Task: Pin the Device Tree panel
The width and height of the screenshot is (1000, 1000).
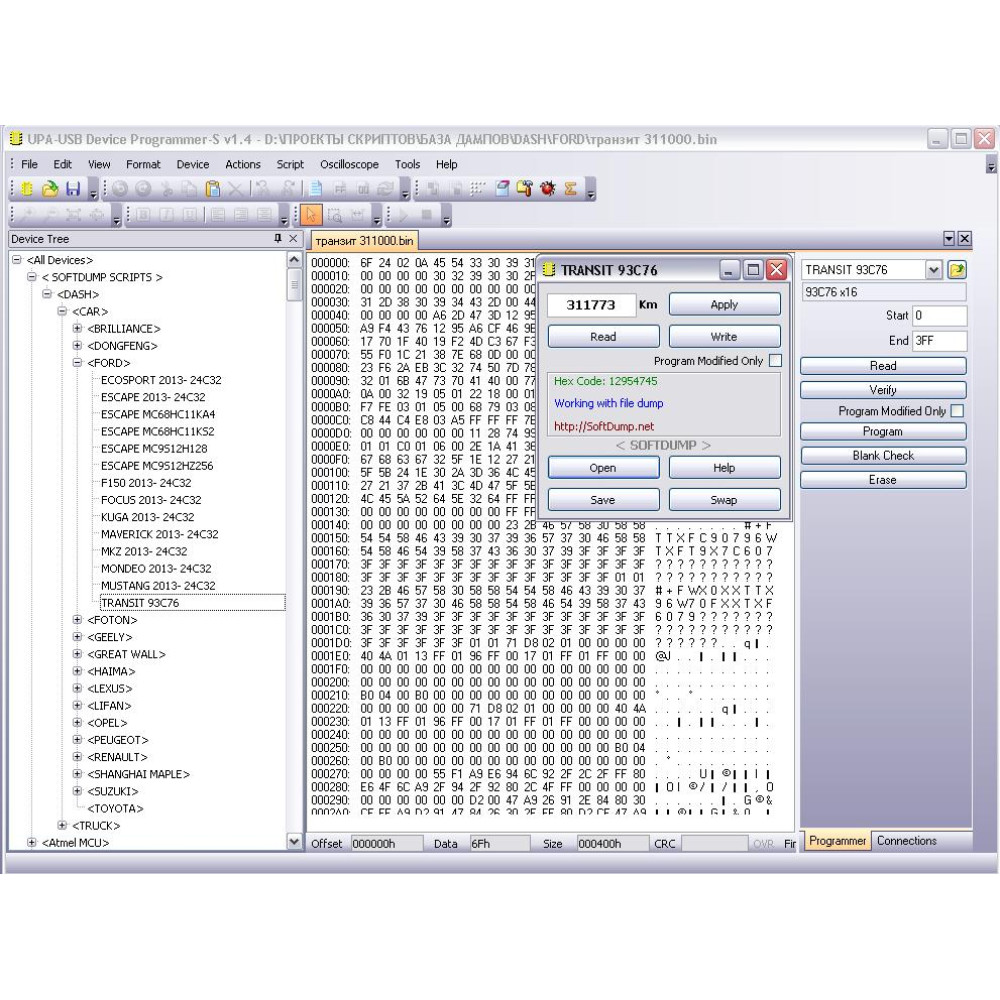Action: 277,239
